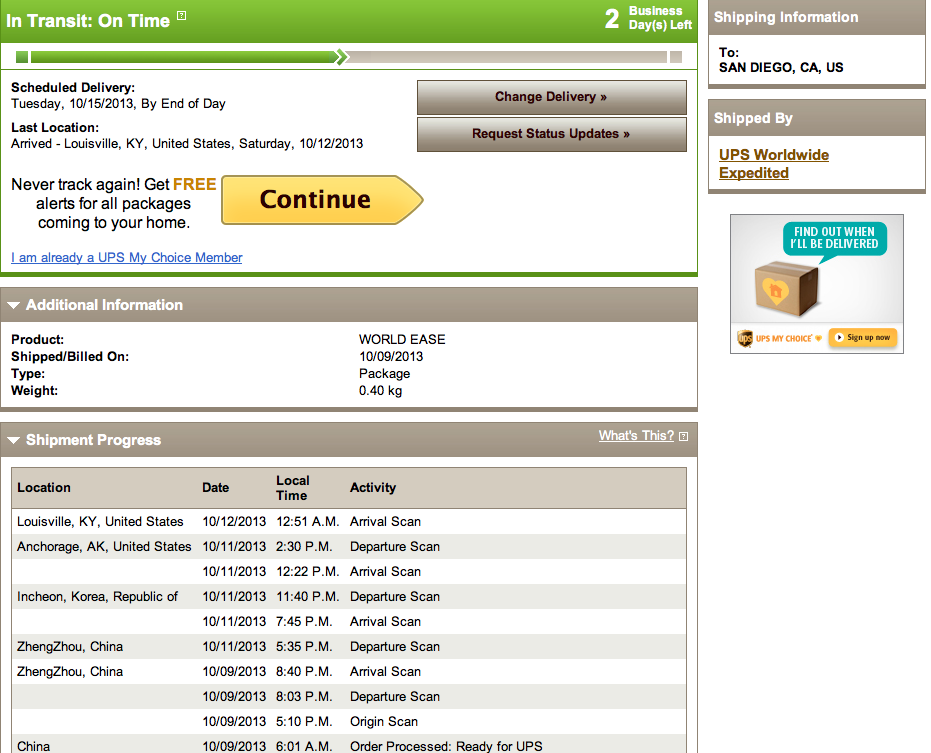Click 2 Business Day(s) Left indicator
This screenshot has width=931, height=753.
(x=648, y=18)
